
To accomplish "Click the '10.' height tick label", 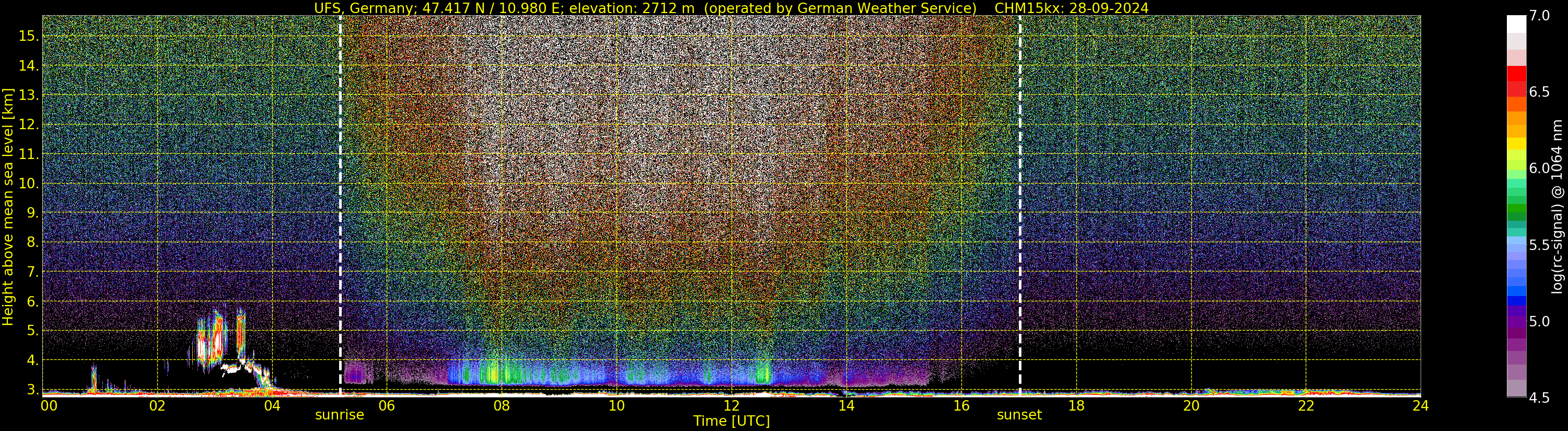I will click(29, 184).
